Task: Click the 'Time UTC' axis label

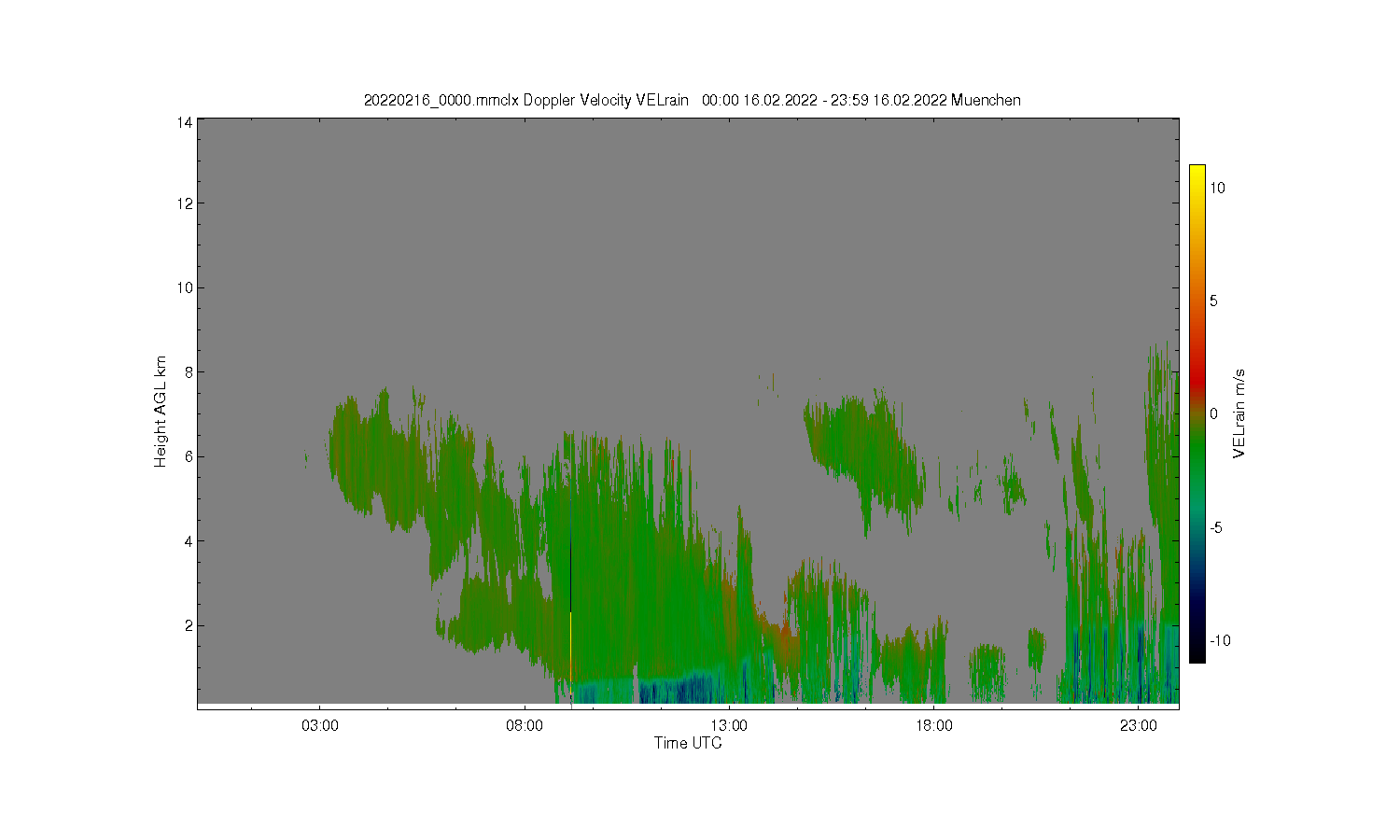Action: [688, 744]
